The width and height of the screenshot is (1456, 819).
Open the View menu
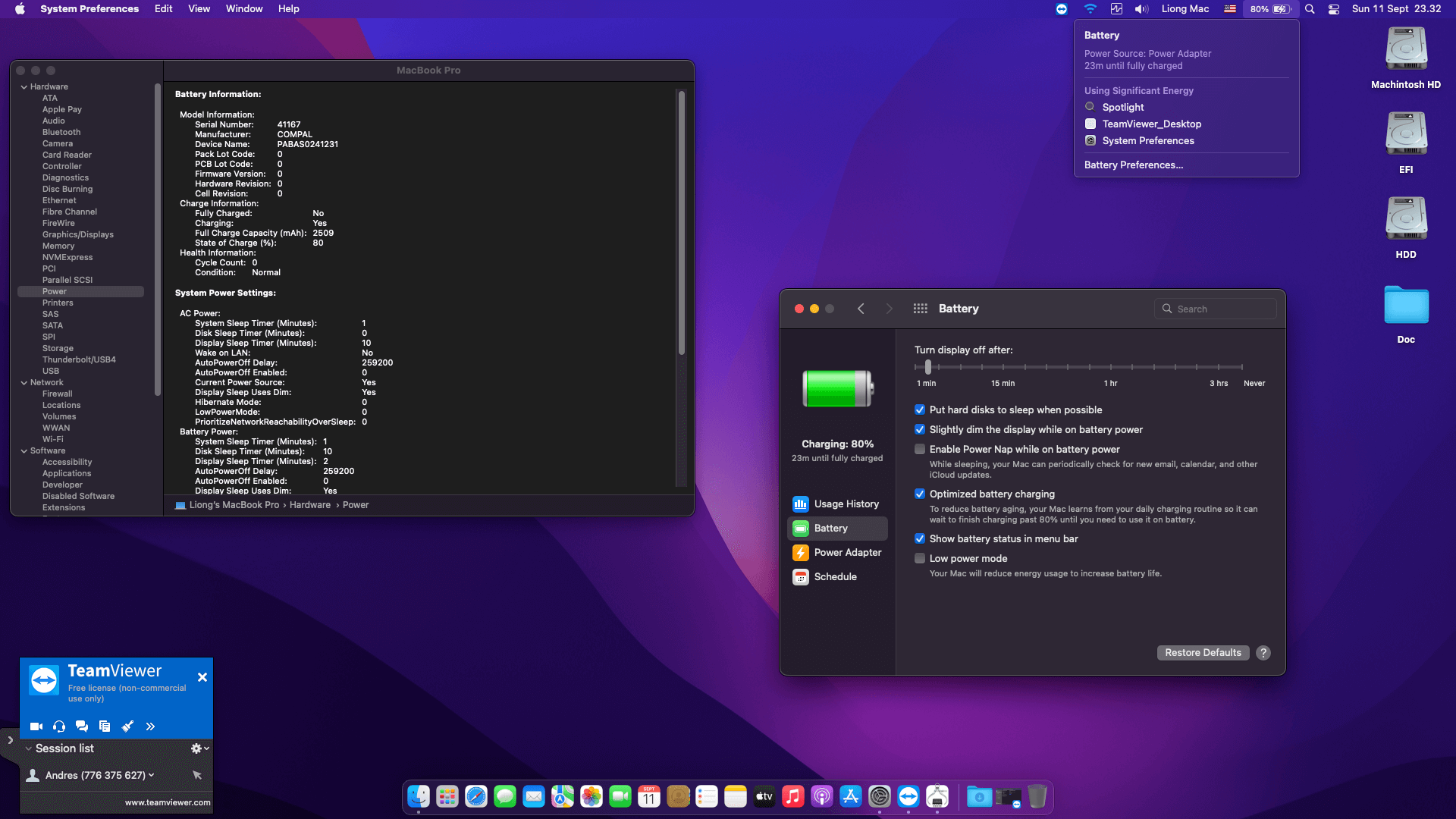pyautogui.click(x=199, y=8)
